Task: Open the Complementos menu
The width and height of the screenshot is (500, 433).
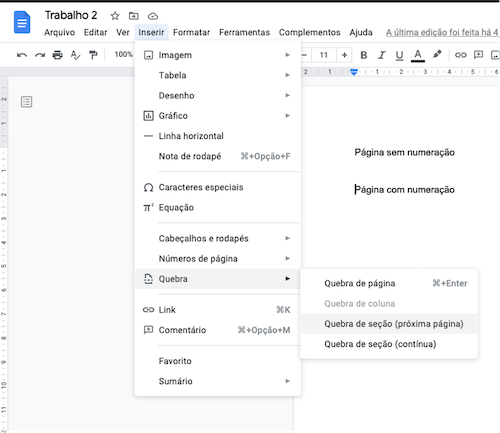Action: [310, 32]
